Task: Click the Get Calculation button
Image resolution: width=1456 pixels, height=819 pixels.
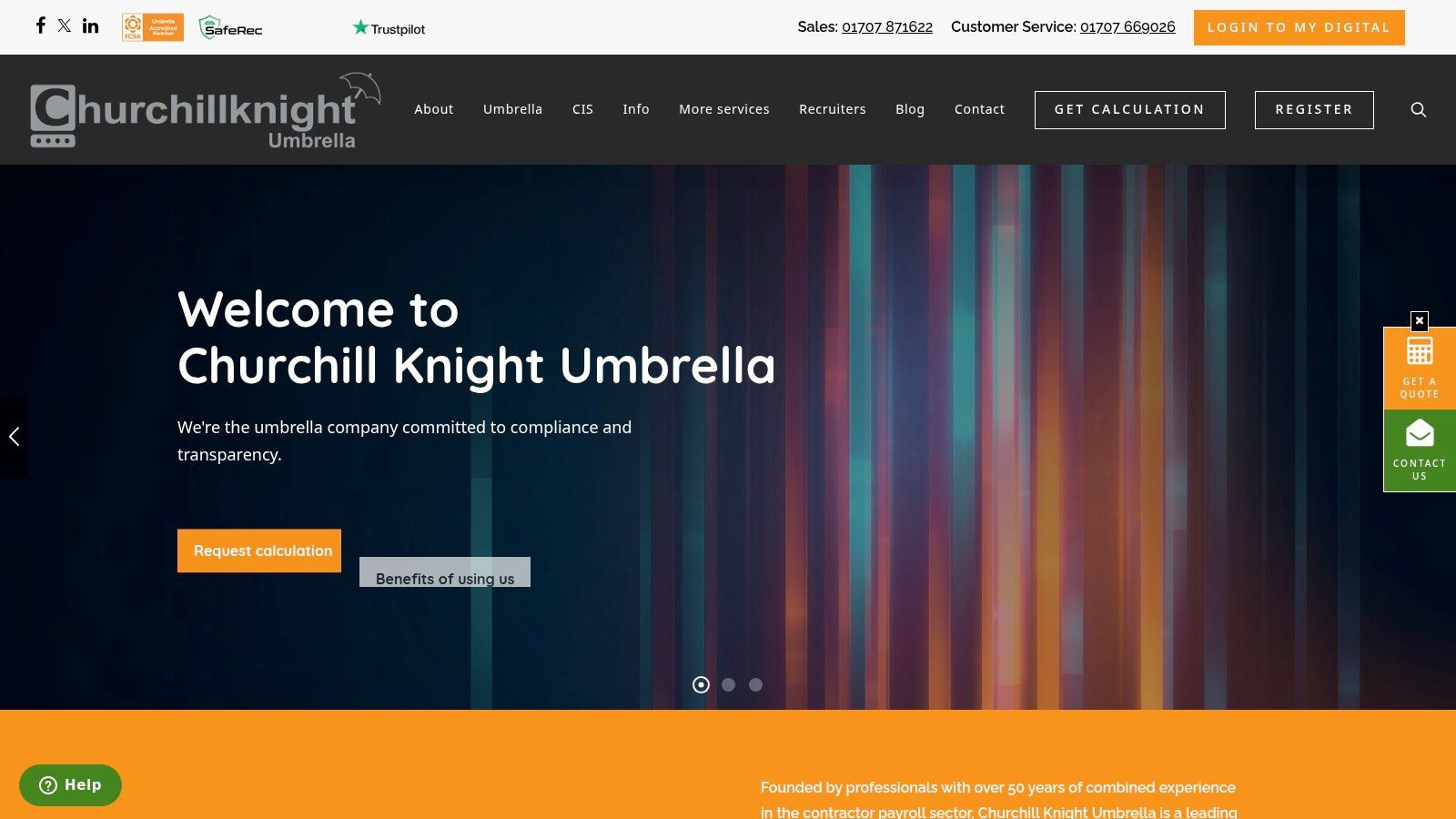Action: [1130, 110]
